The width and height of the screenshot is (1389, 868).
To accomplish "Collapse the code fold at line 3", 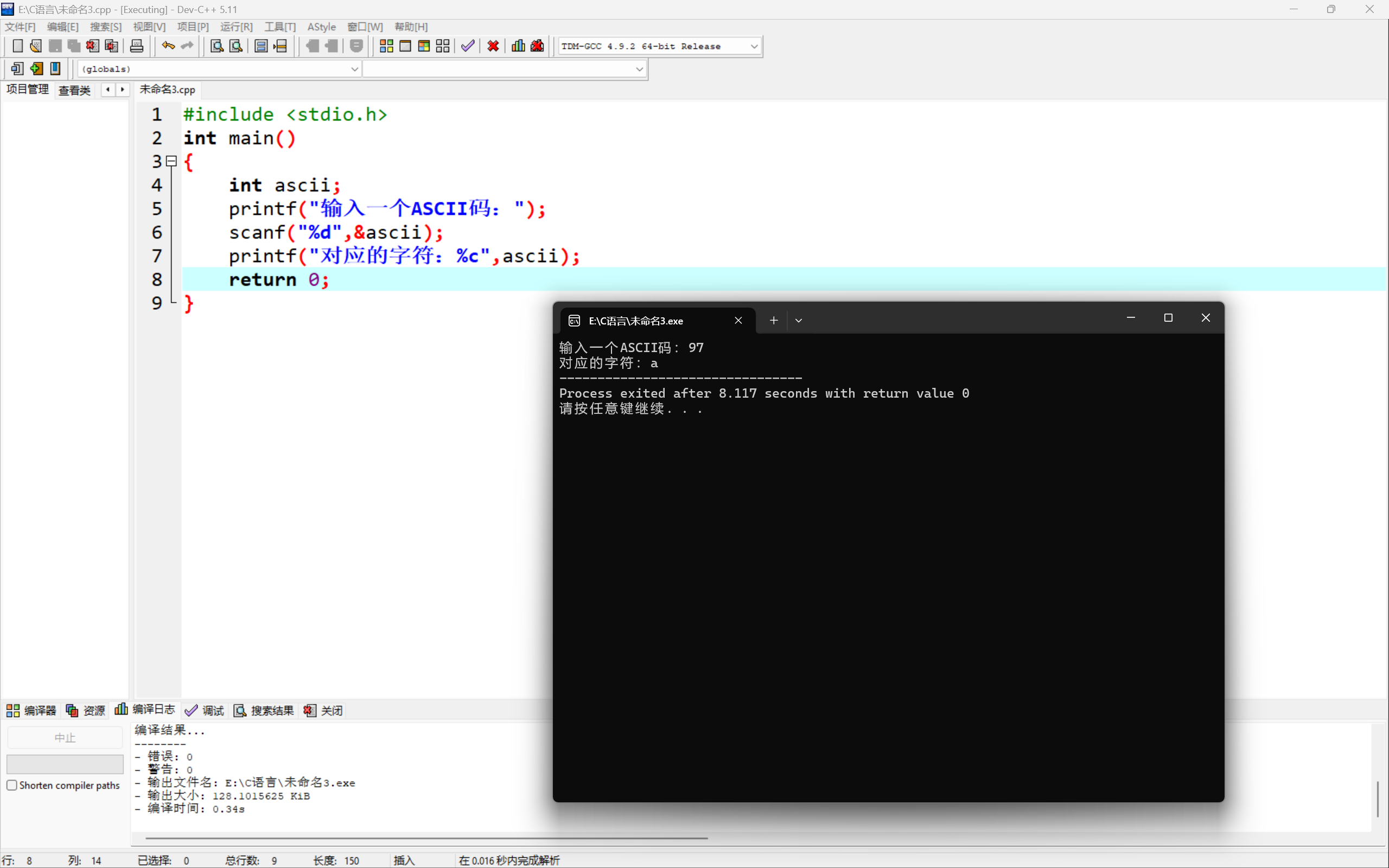I will click(x=171, y=161).
